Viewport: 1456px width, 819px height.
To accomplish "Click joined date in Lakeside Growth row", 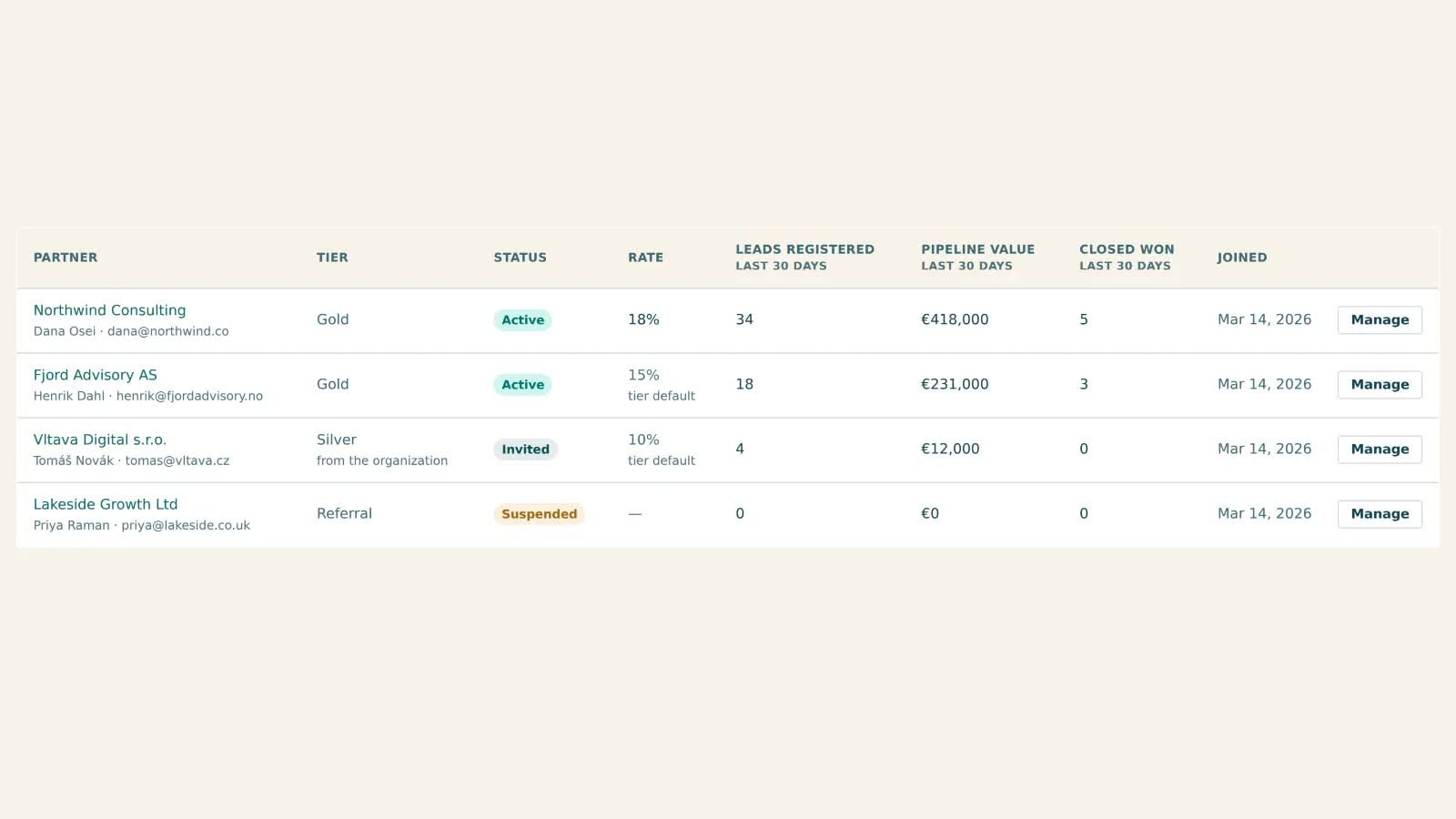I will [1264, 513].
